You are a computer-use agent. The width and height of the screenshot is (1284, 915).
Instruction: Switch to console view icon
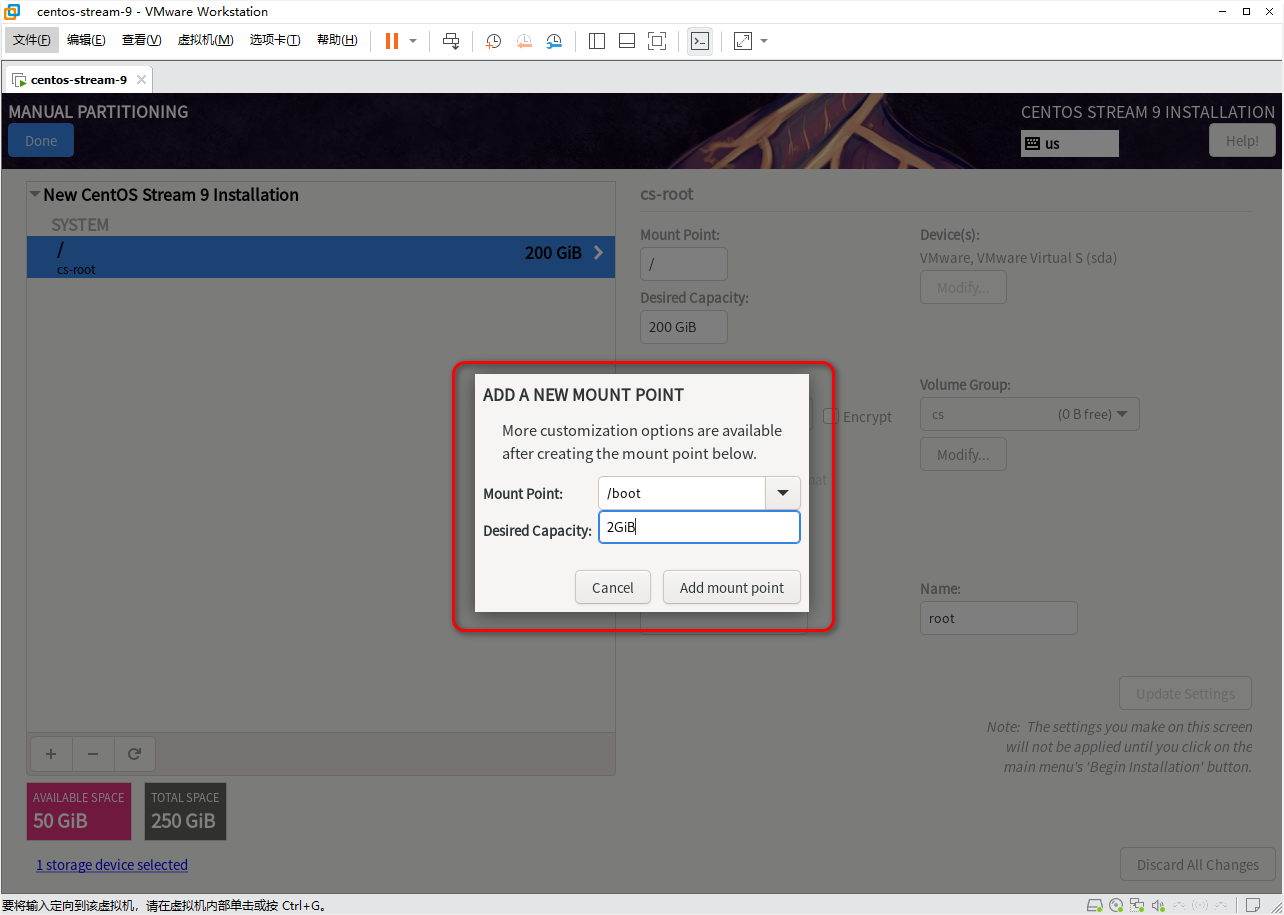coord(700,41)
